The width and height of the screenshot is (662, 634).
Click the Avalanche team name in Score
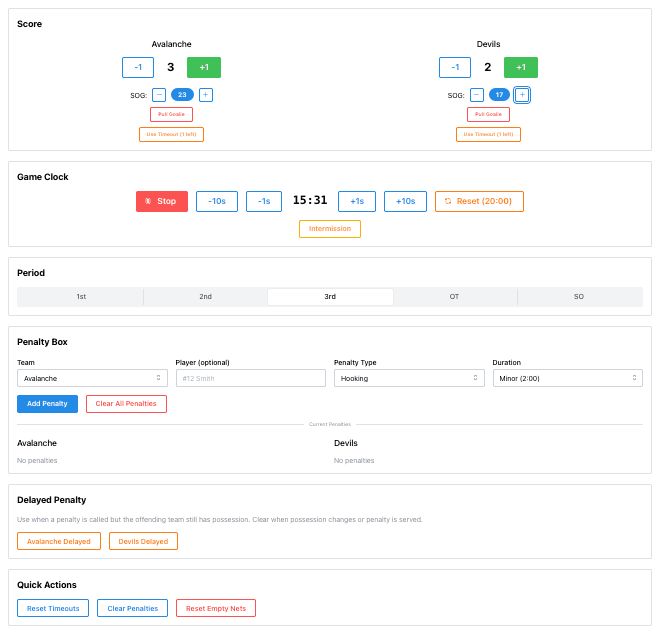(x=171, y=44)
